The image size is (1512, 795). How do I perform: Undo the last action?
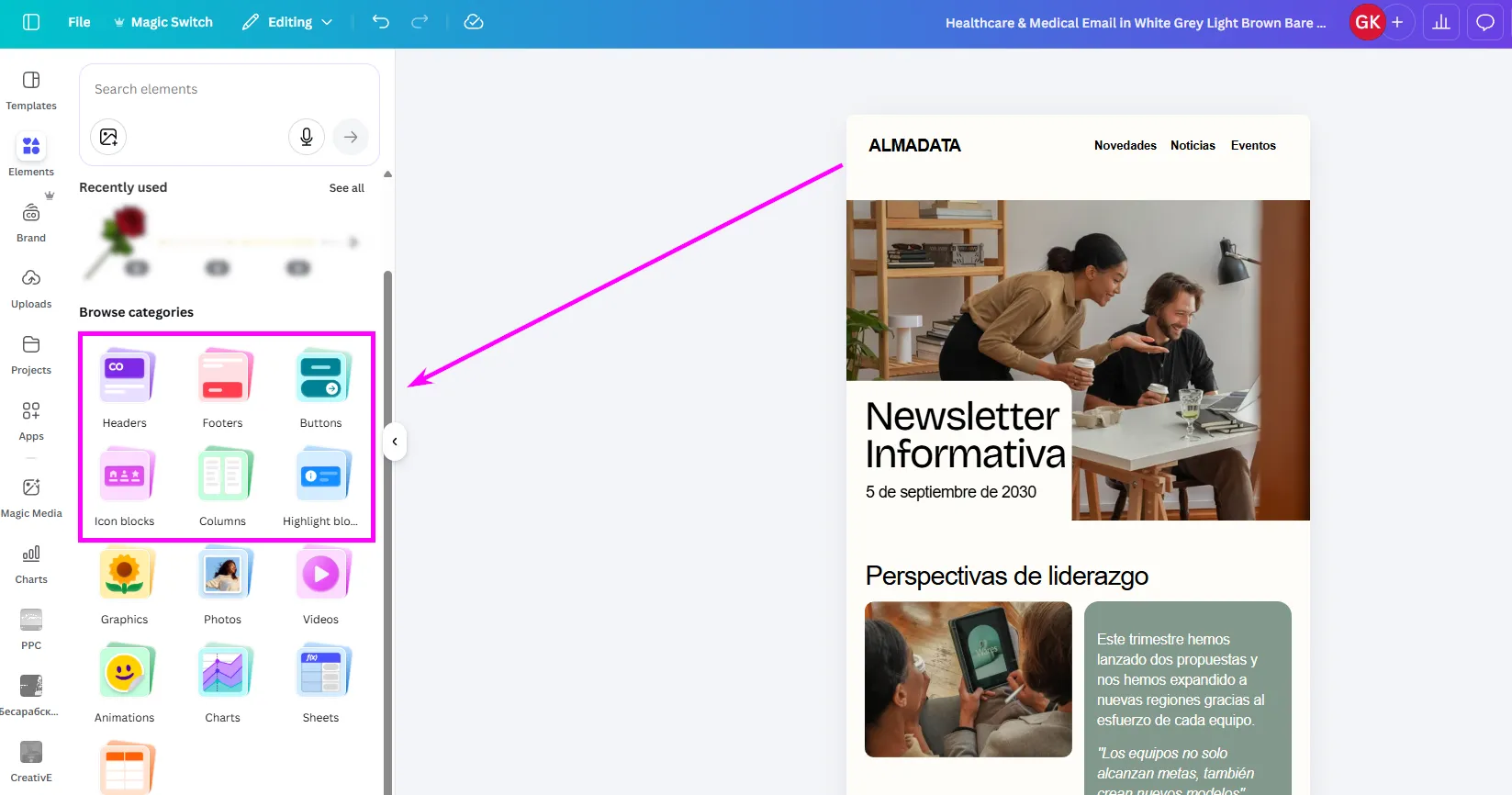pyautogui.click(x=381, y=22)
